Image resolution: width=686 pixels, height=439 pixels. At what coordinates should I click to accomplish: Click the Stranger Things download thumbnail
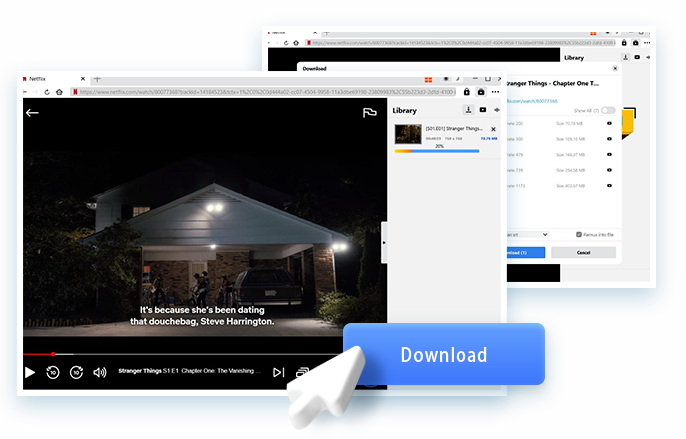(x=408, y=134)
